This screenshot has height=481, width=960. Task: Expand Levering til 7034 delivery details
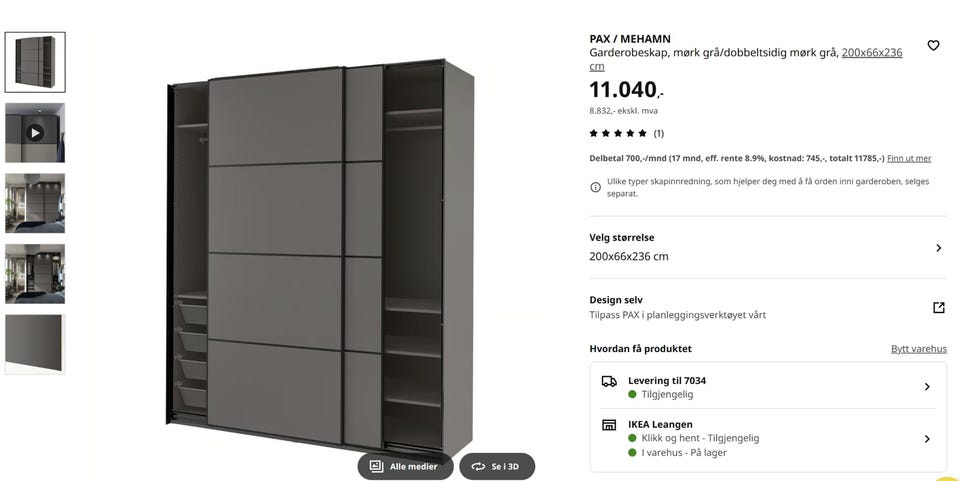(768, 387)
